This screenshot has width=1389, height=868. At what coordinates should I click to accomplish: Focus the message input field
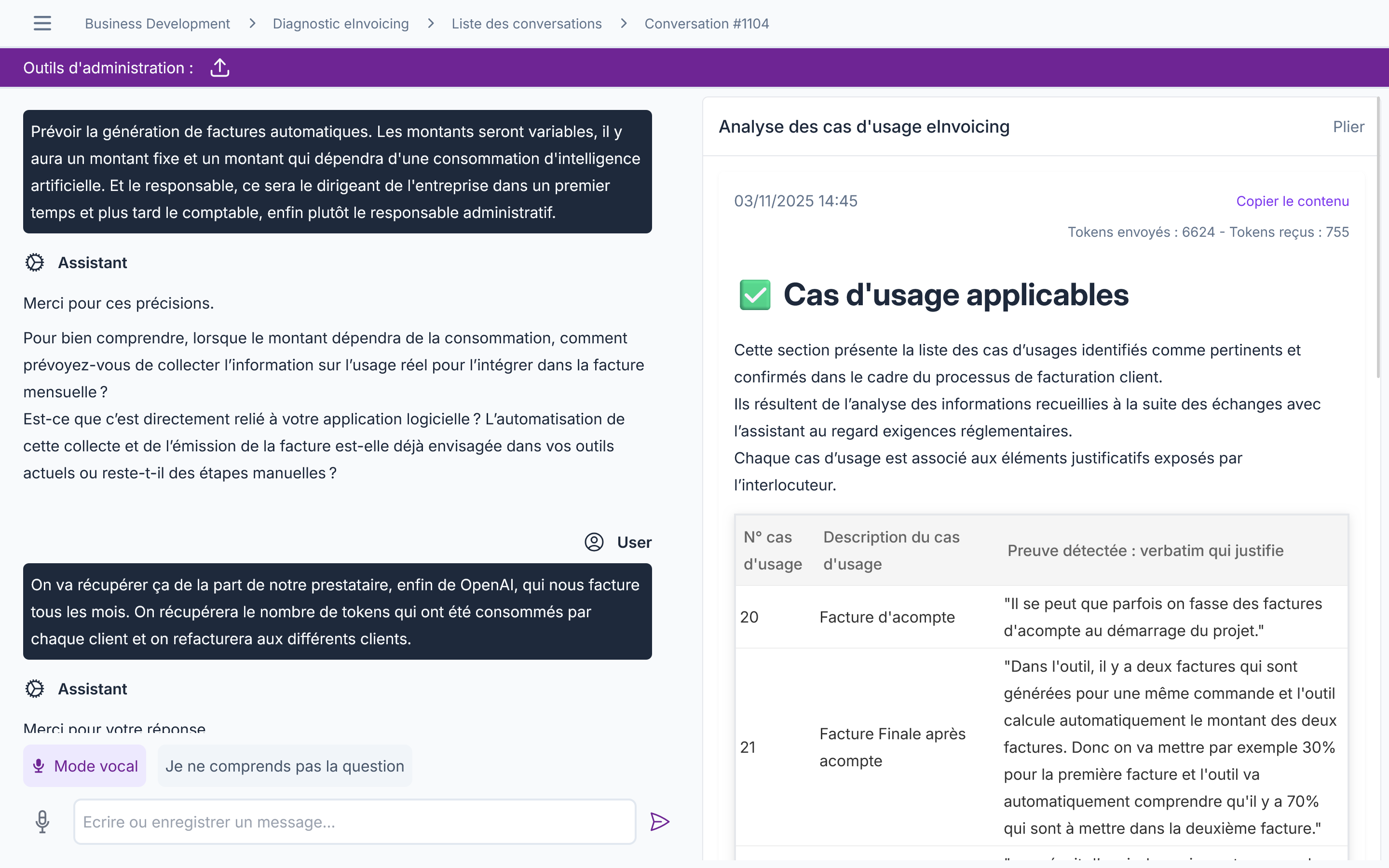[x=354, y=822]
